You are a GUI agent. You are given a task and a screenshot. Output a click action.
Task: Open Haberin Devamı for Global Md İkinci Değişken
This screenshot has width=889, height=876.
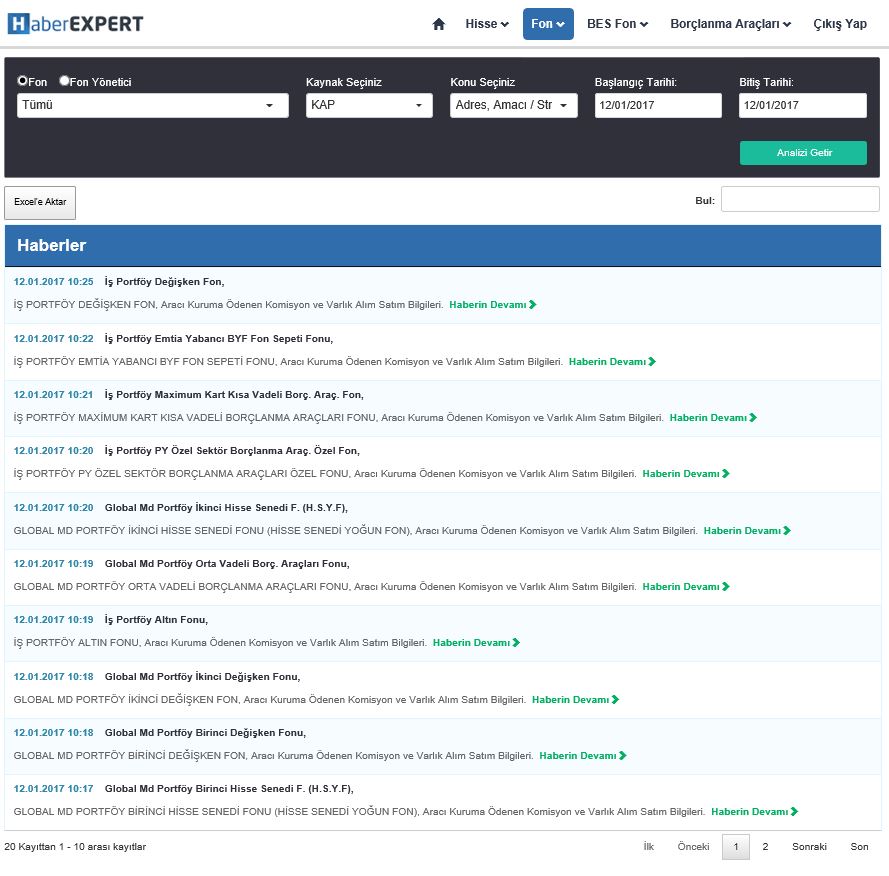575,700
